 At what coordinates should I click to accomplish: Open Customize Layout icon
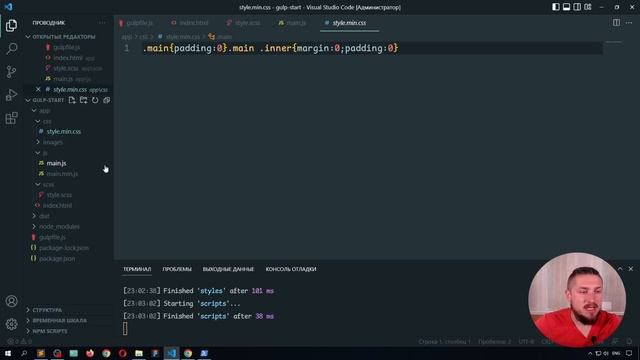click(588, 7)
